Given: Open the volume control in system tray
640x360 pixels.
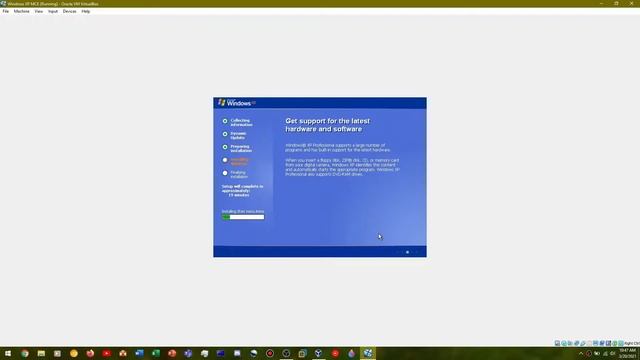Looking at the screenshot, I should tap(613, 353).
